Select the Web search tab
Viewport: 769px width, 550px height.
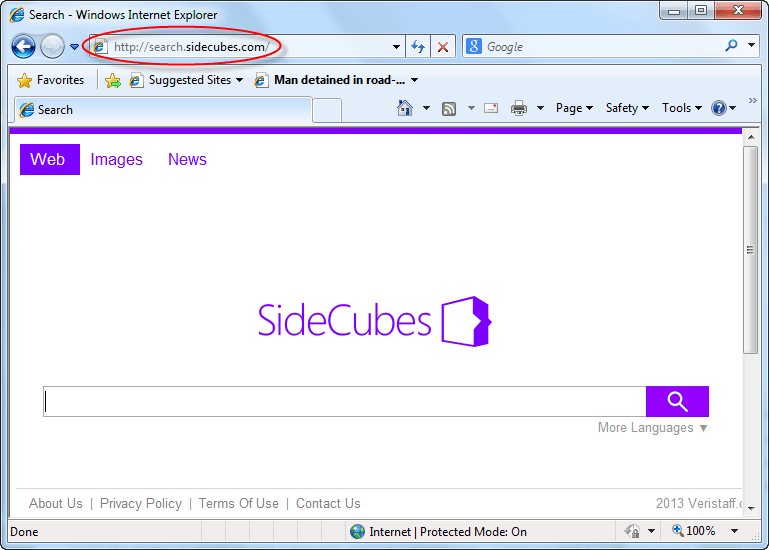click(x=50, y=159)
